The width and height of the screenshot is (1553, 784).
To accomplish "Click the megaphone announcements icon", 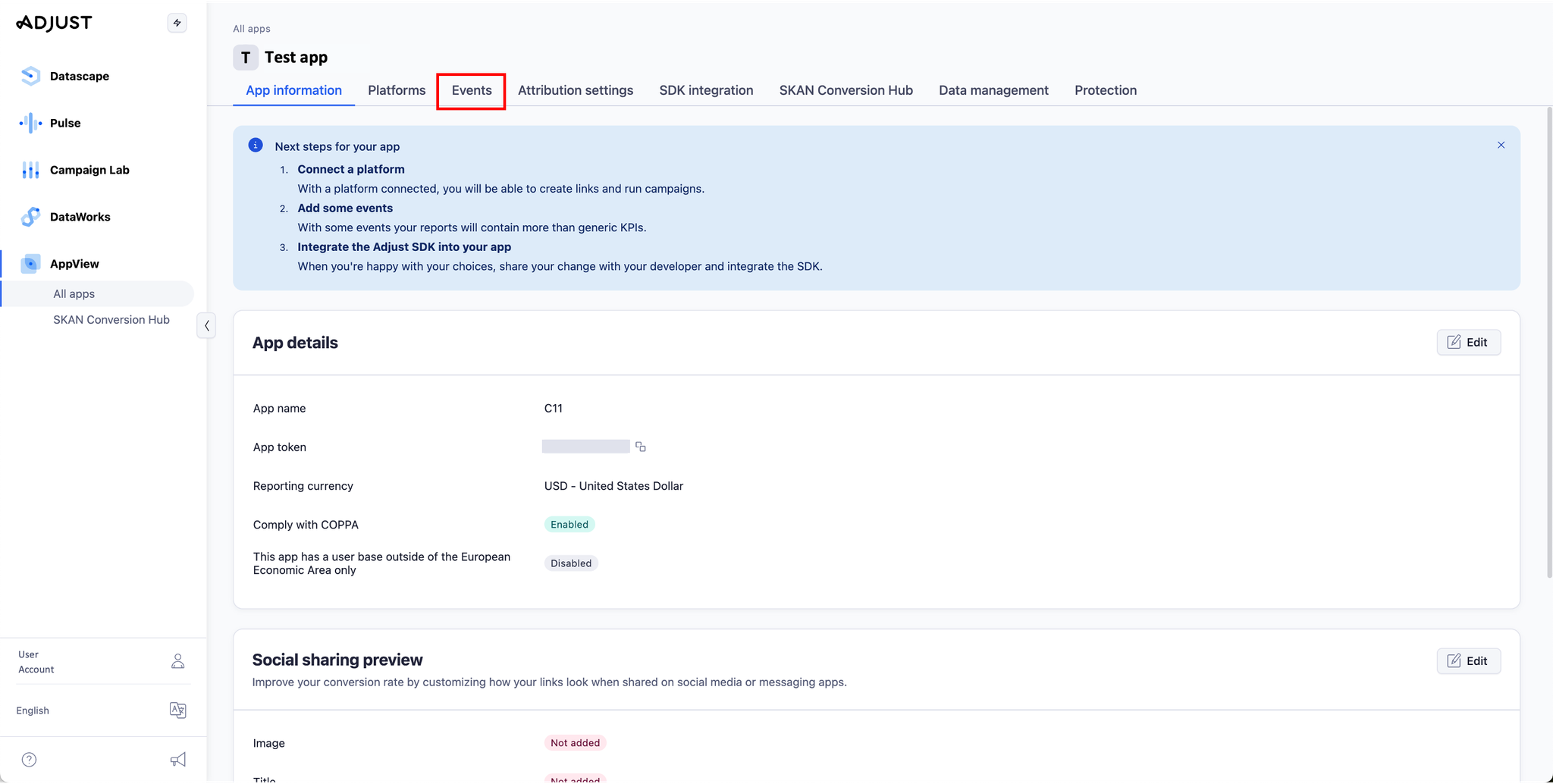I will [178, 760].
